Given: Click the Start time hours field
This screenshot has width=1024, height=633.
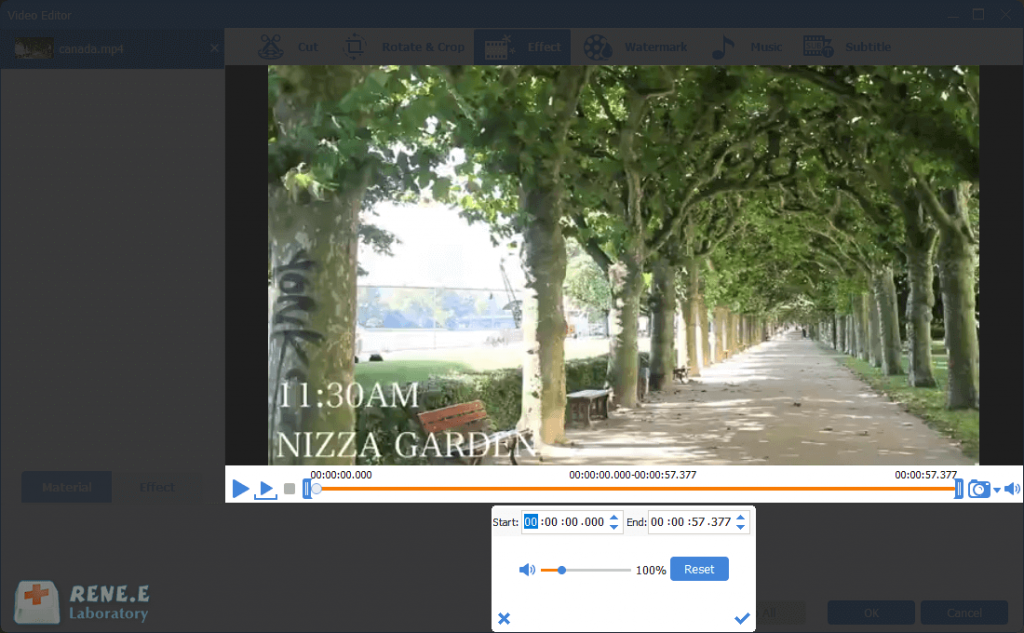Looking at the screenshot, I should [531, 522].
